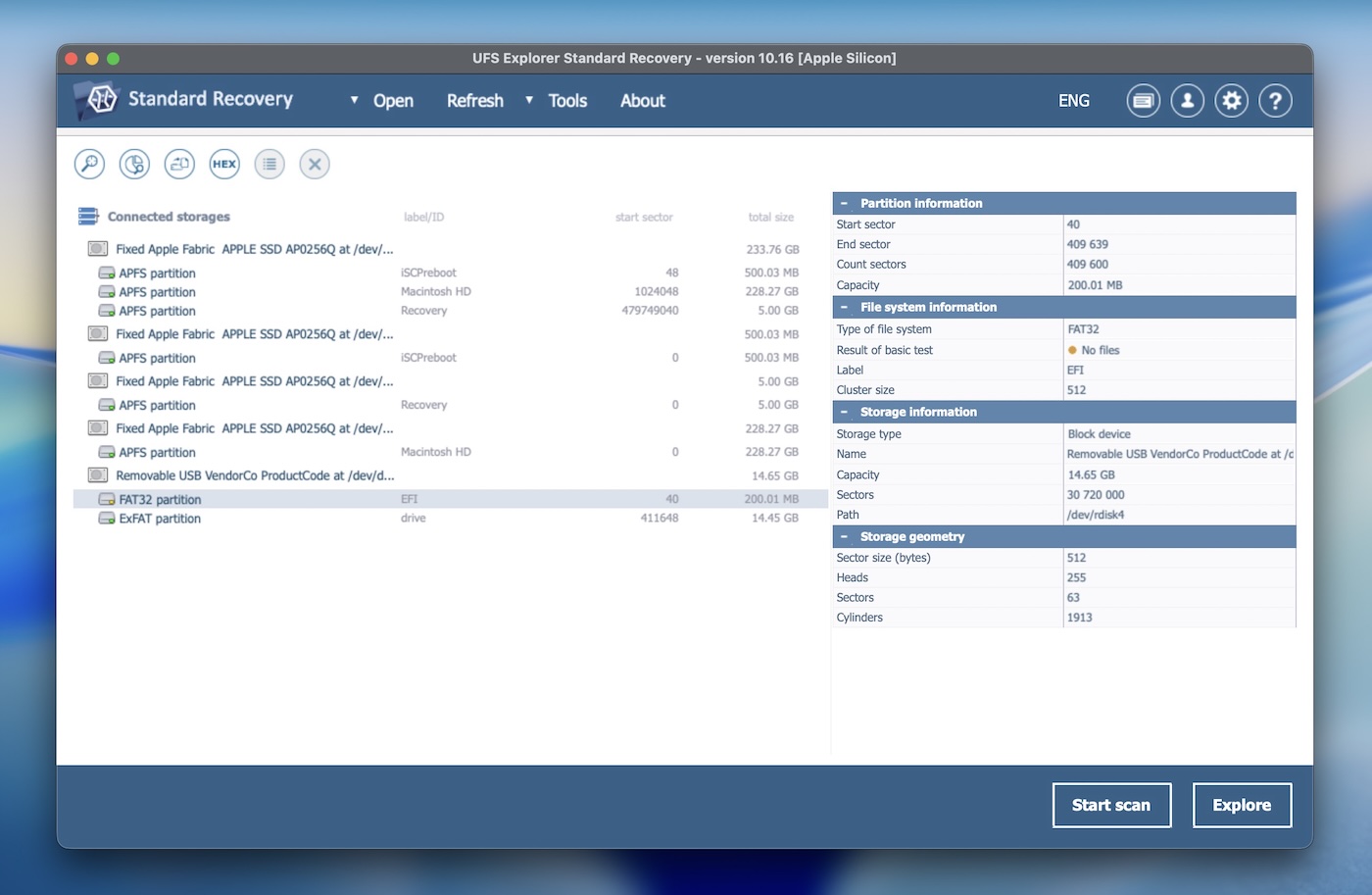The height and width of the screenshot is (895, 1372).
Task: Select the APFS Recovery partition with start sector 0
Action: pos(450,405)
